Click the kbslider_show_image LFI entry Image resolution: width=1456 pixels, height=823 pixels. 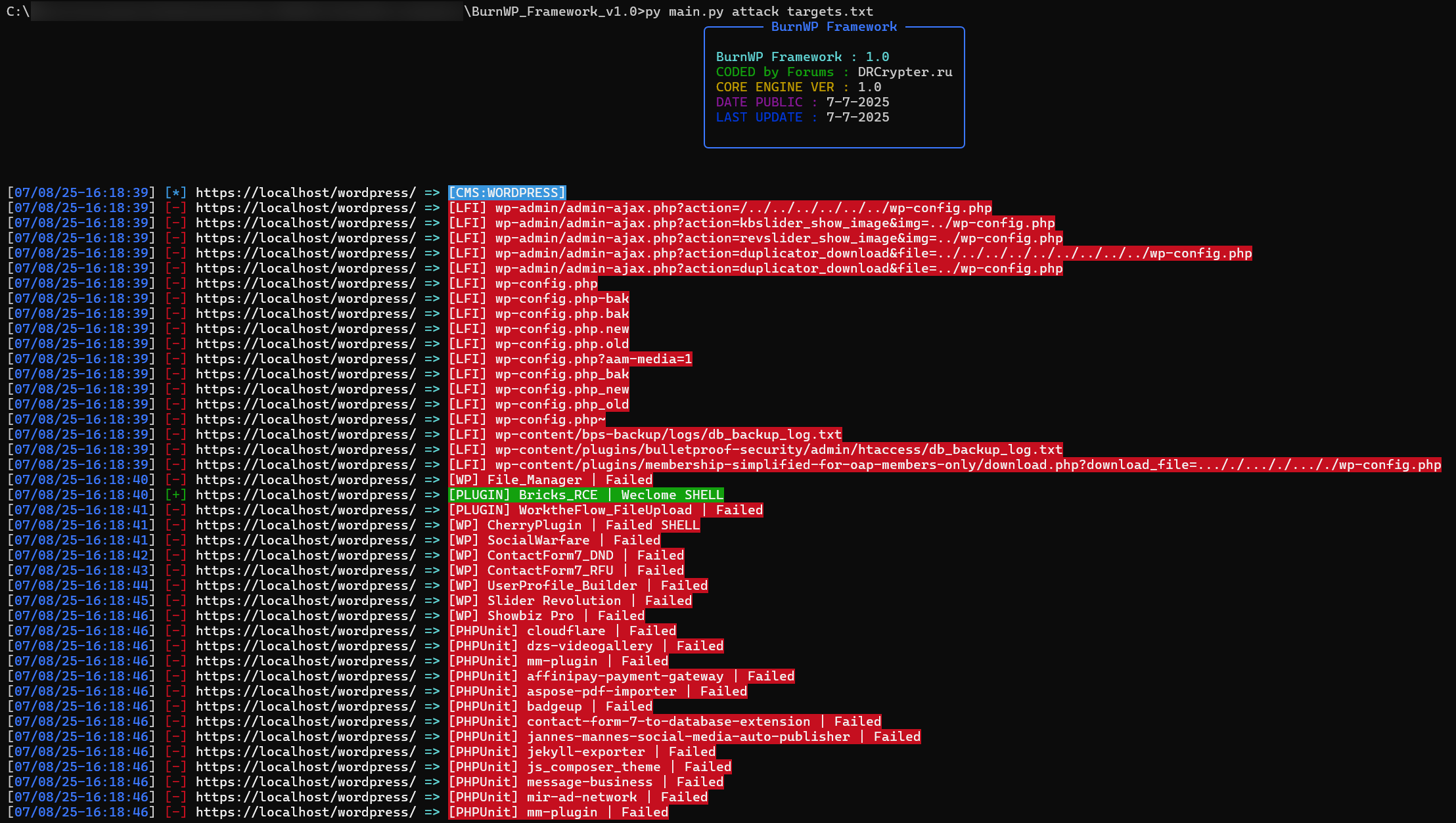pyautogui.click(x=752, y=223)
